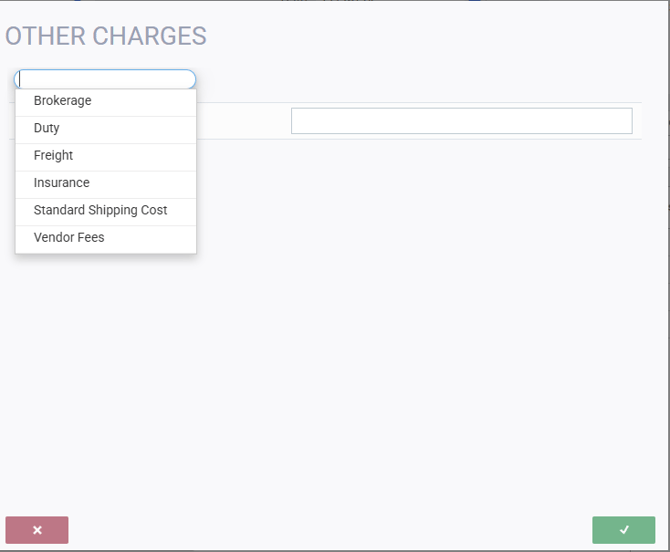Choose Duty in the dropdown list
This screenshot has width=670, height=552.
[x=47, y=128]
